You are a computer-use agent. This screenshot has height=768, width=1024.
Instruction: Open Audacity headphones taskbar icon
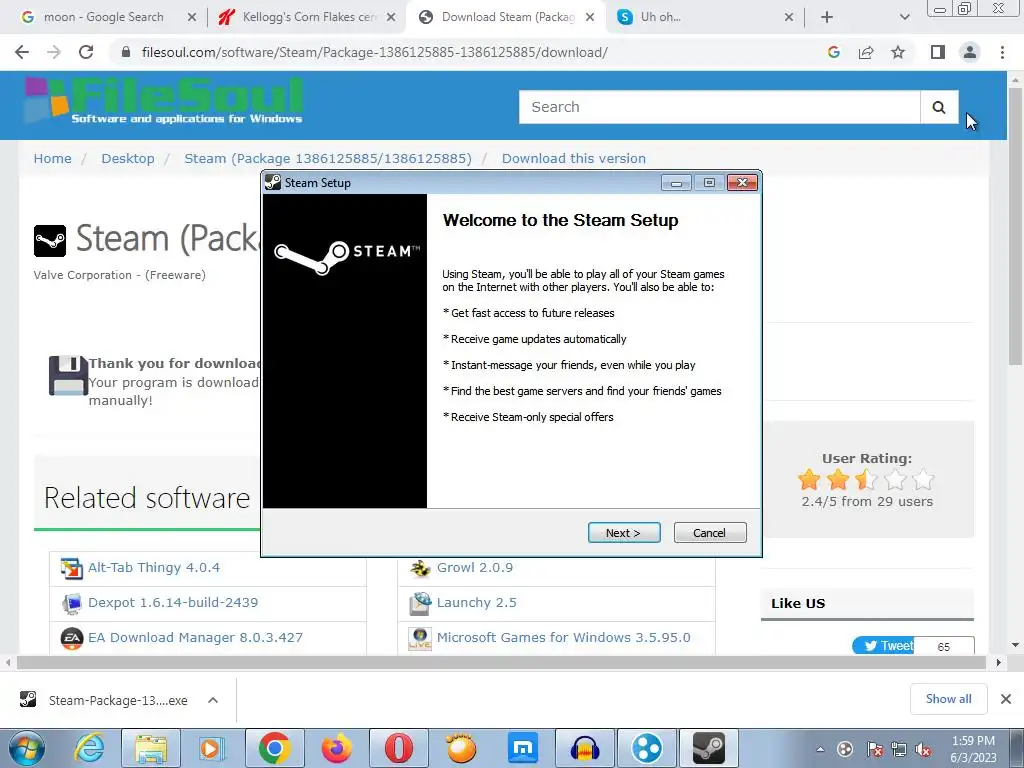[585, 748]
